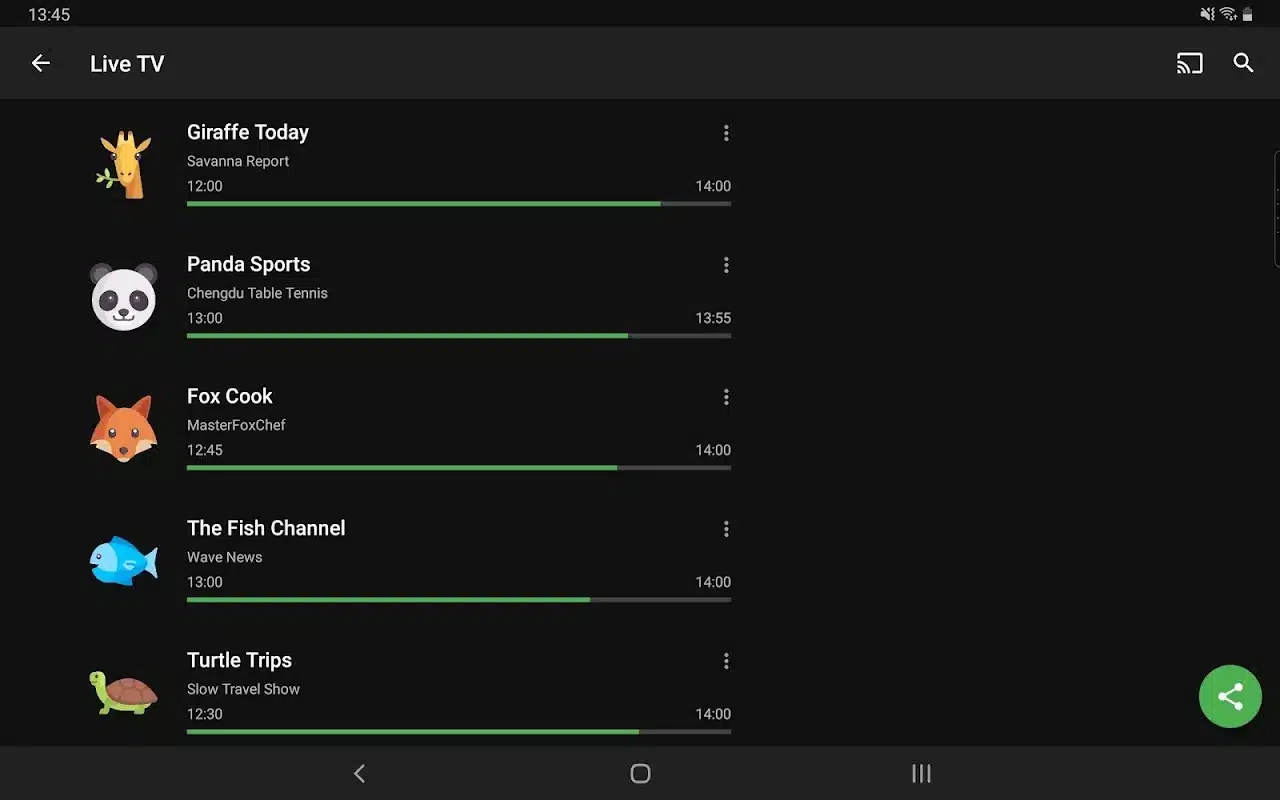This screenshot has width=1280, height=800.
Task: Open the three-dot menu for Turtle Trips
Action: point(726,661)
